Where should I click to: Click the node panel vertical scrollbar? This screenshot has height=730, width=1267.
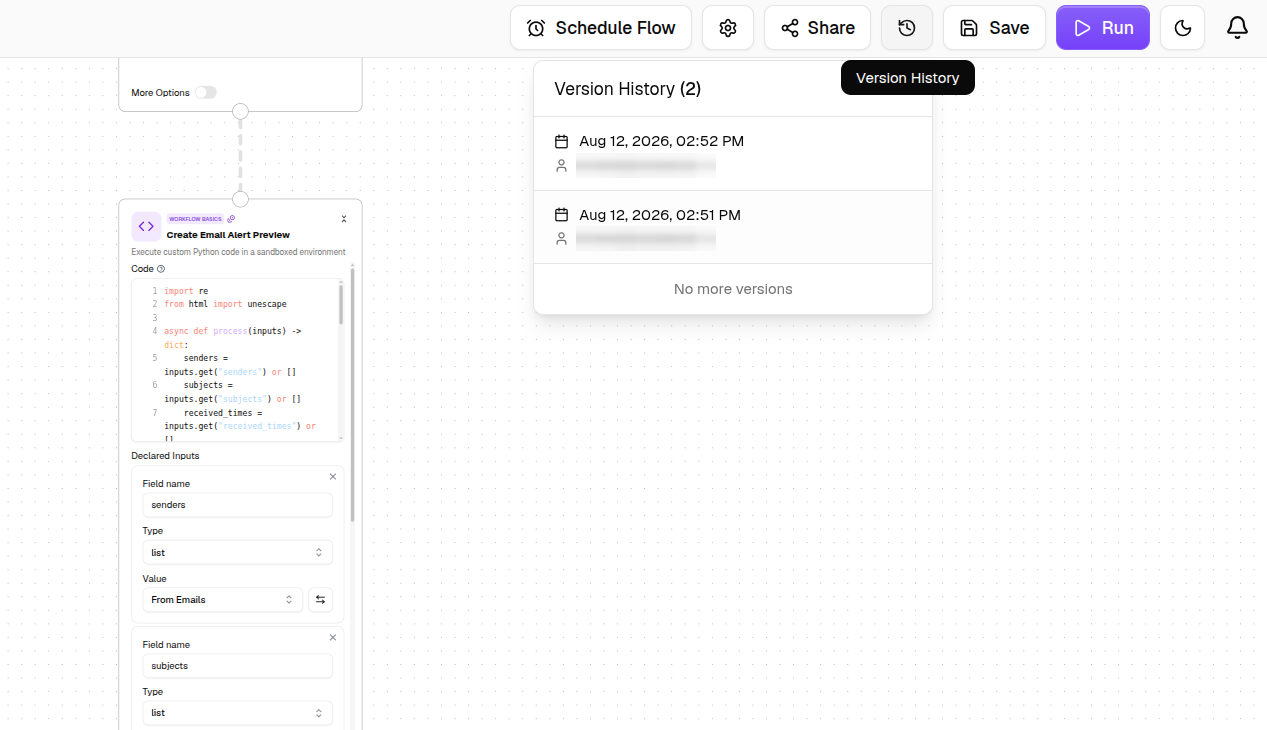tap(352, 395)
